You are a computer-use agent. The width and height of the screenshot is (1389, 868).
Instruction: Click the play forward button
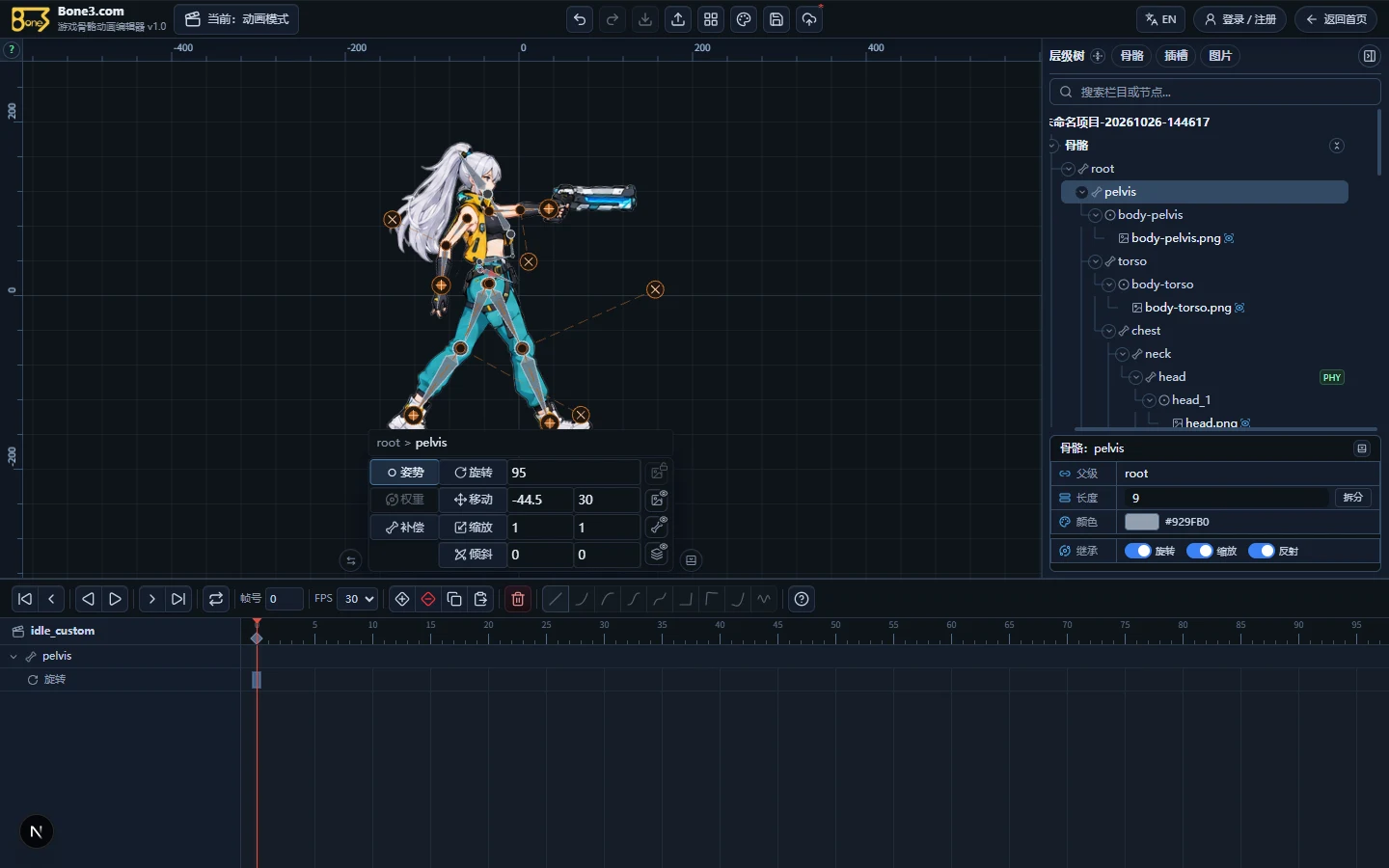point(115,599)
